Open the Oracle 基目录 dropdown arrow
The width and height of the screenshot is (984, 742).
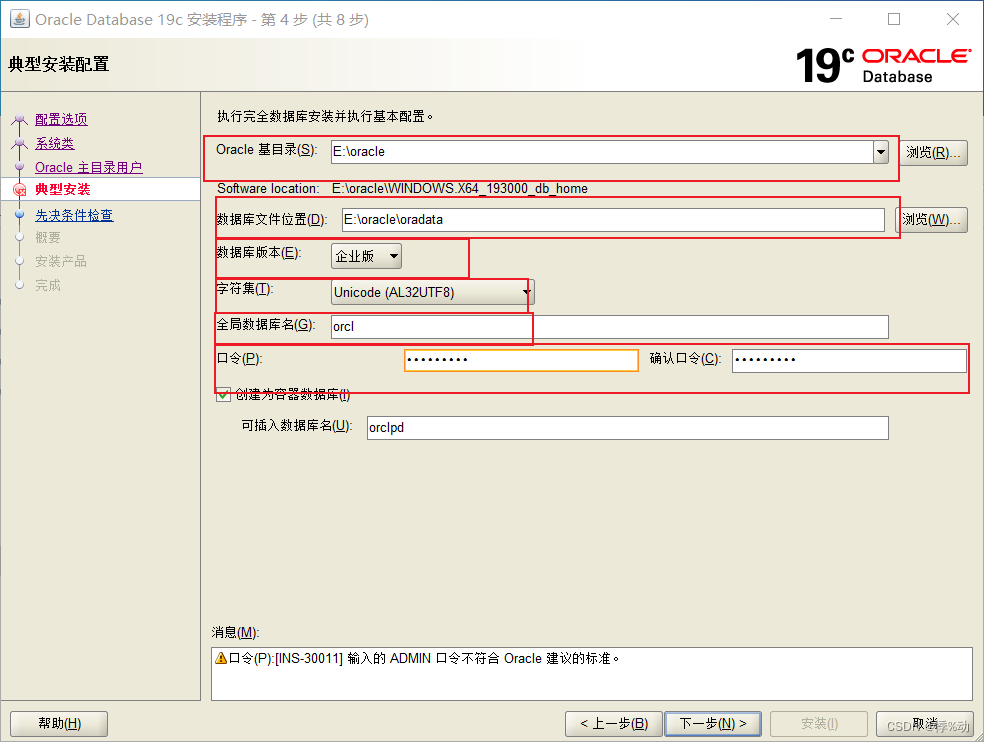point(881,152)
